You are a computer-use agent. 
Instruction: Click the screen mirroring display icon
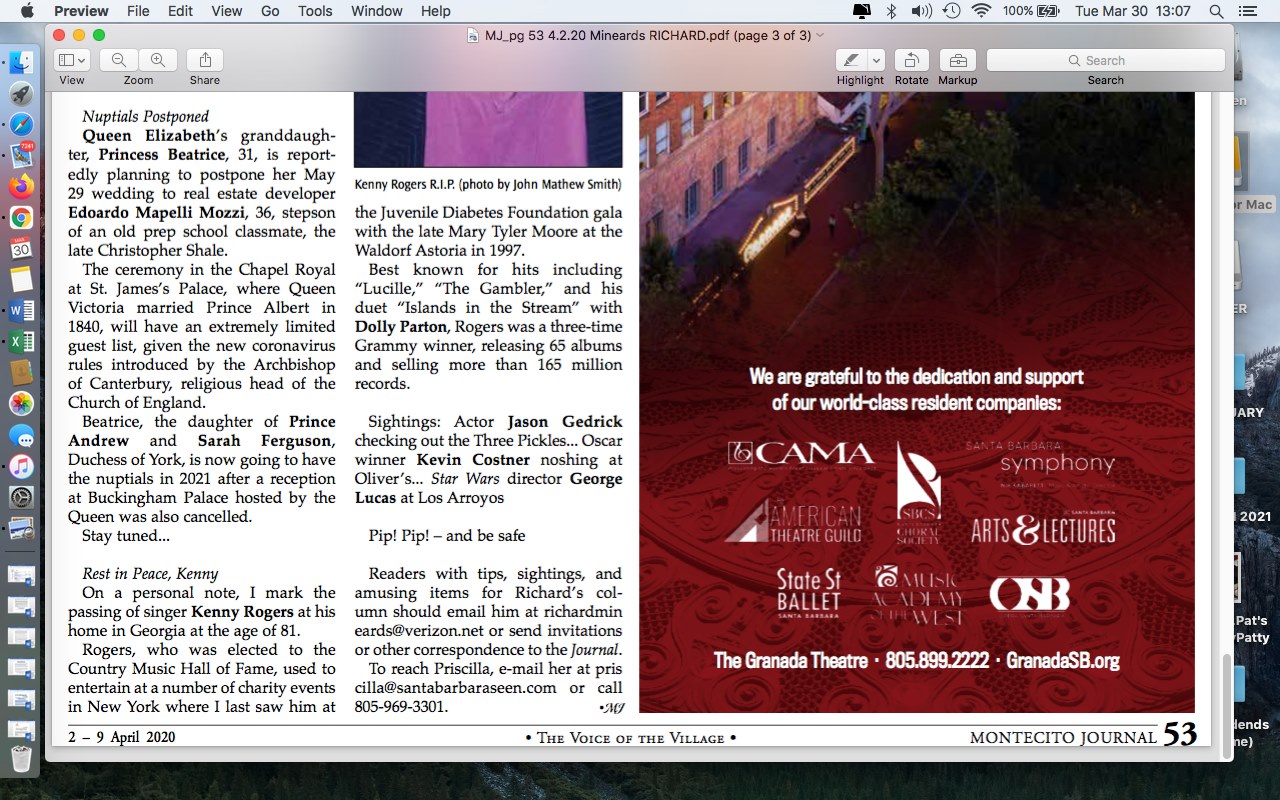click(x=861, y=11)
